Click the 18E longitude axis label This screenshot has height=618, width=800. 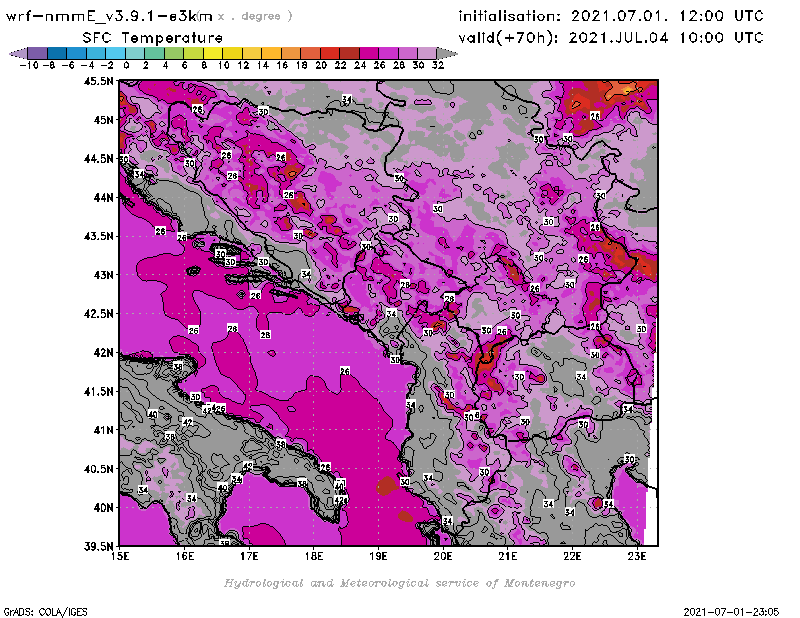click(x=314, y=556)
